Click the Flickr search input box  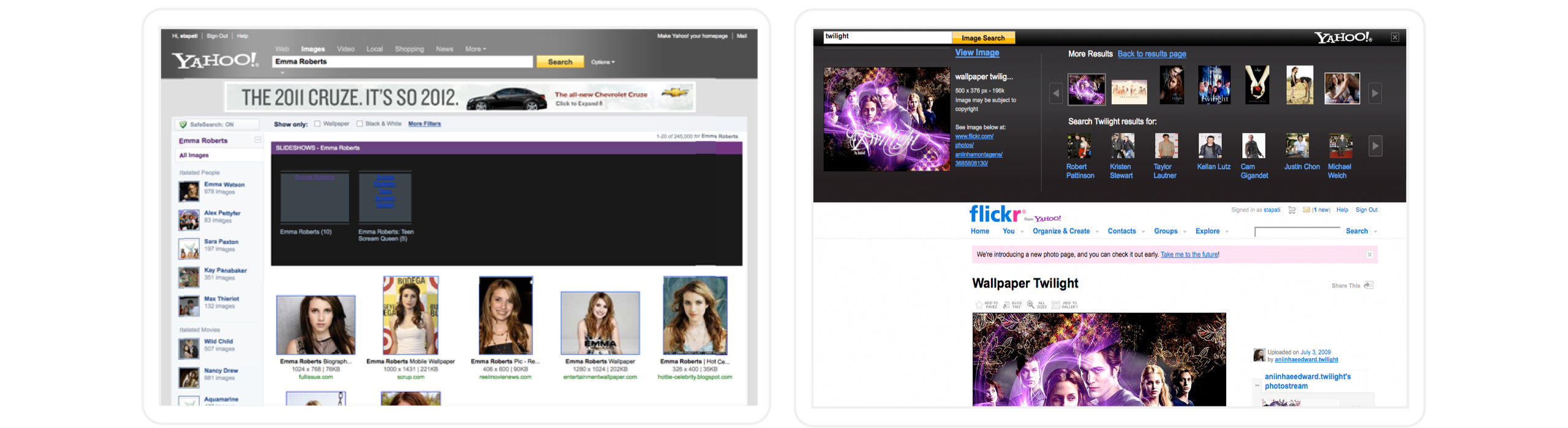pyautogui.click(x=1297, y=231)
